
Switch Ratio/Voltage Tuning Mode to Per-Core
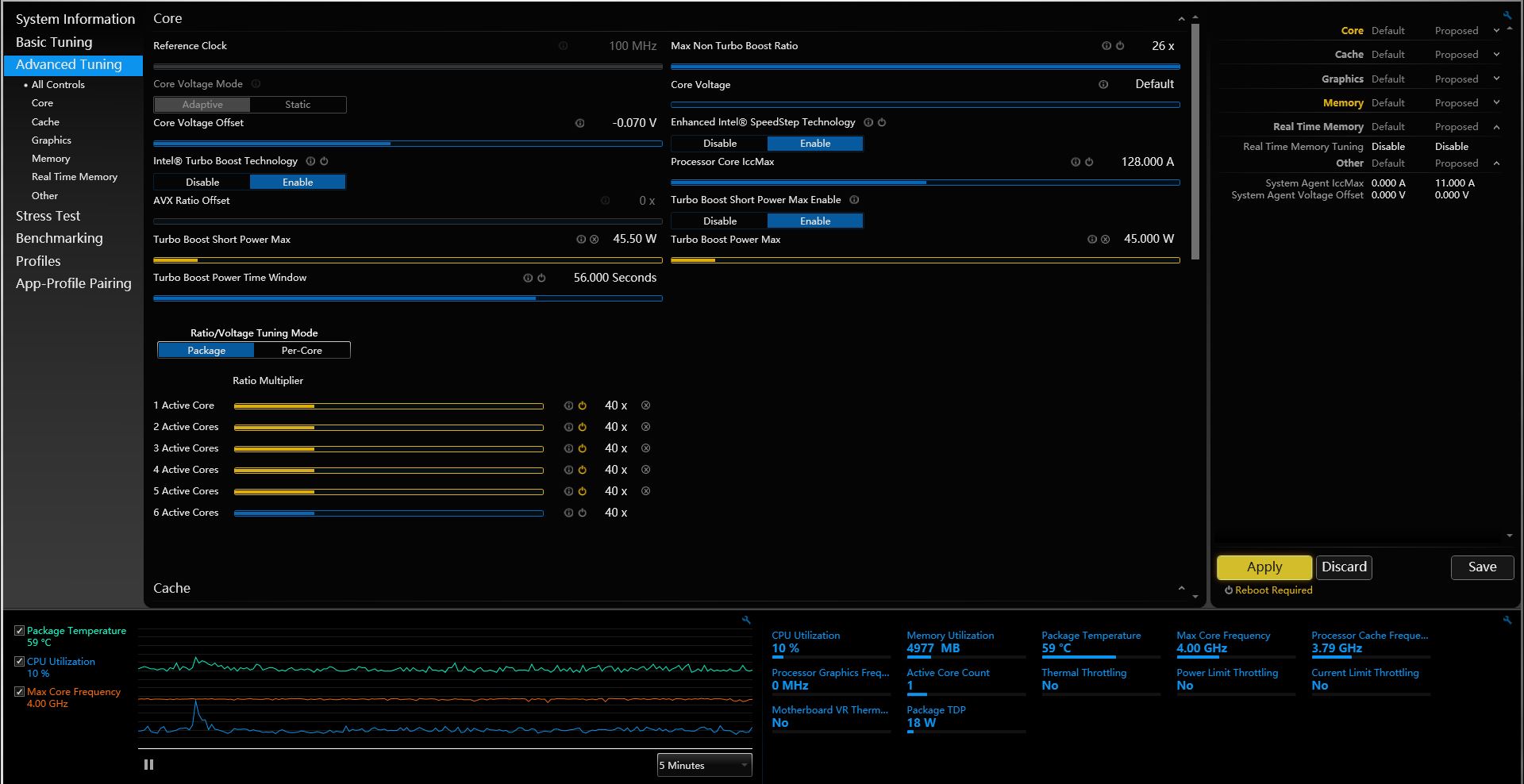click(302, 351)
